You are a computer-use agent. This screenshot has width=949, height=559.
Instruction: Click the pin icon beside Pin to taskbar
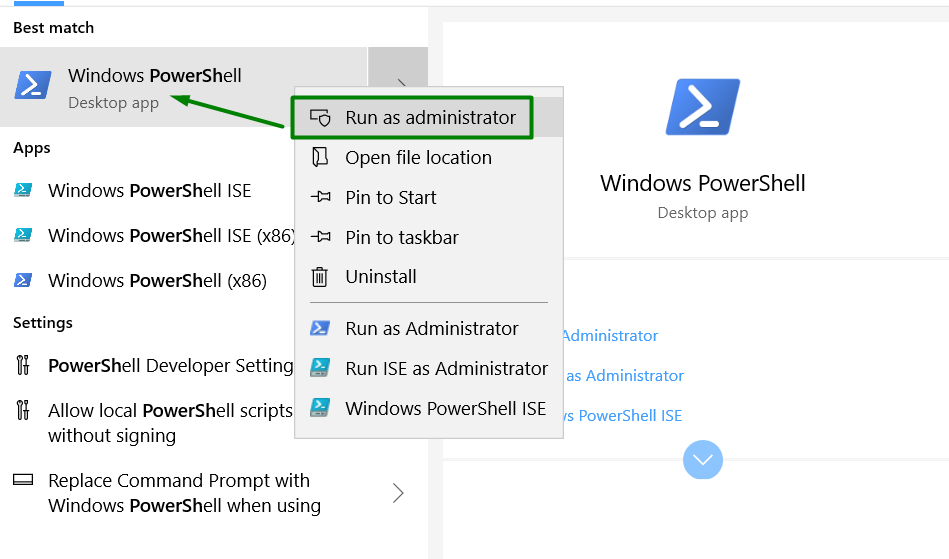click(320, 237)
